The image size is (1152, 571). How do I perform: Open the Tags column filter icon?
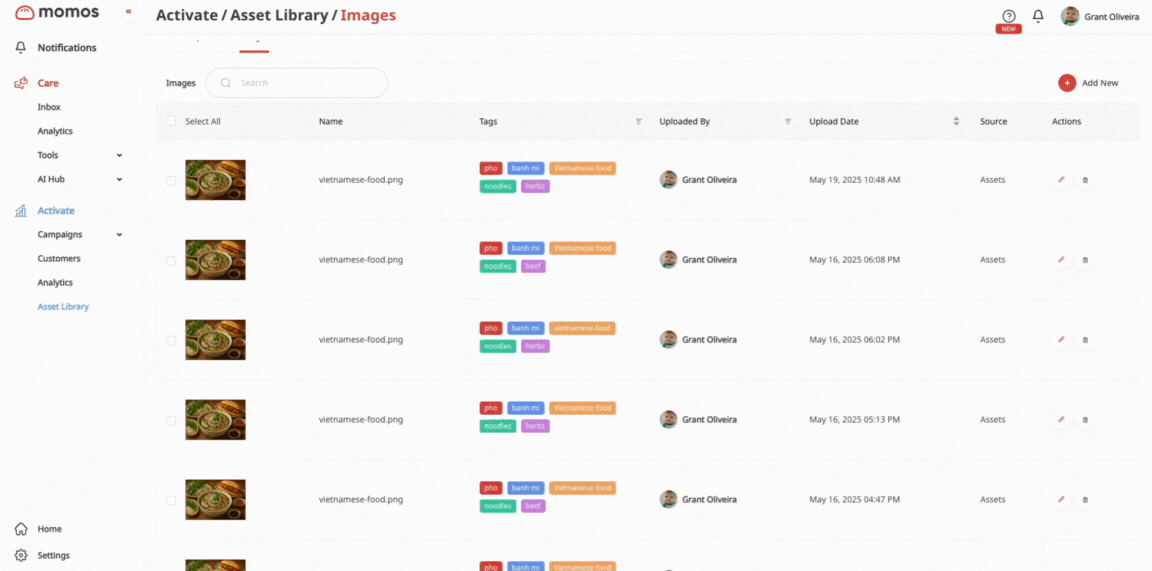click(x=638, y=121)
